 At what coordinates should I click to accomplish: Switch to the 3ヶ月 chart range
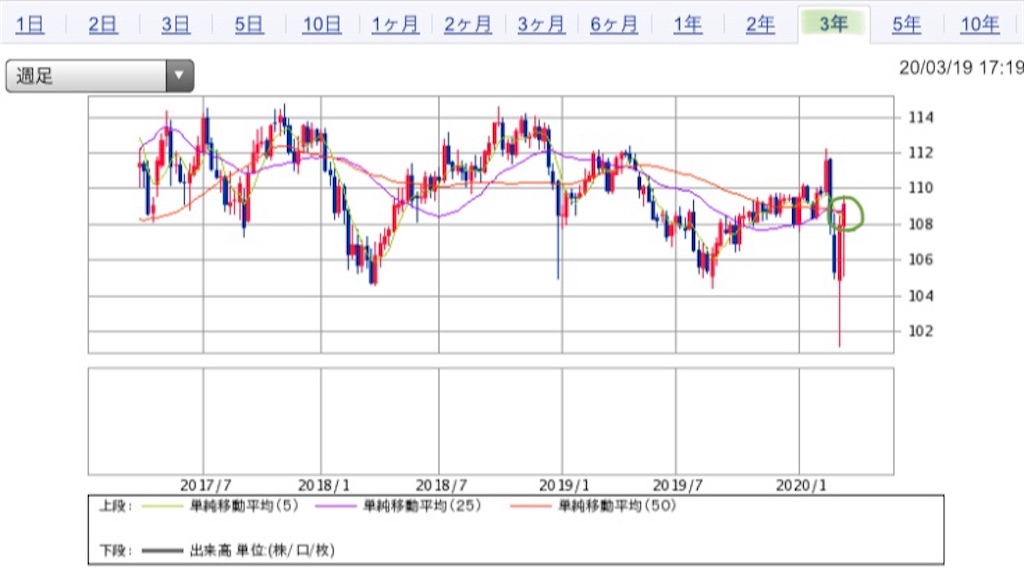point(541,25)
